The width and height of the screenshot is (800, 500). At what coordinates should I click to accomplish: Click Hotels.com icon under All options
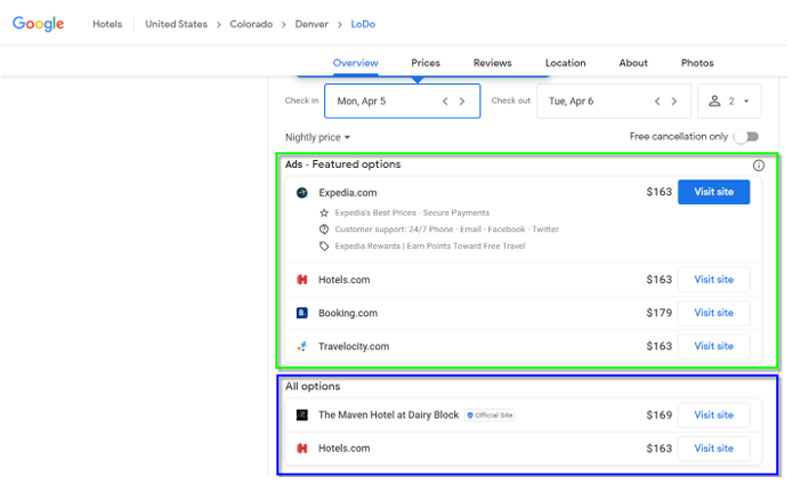[302, 448]
